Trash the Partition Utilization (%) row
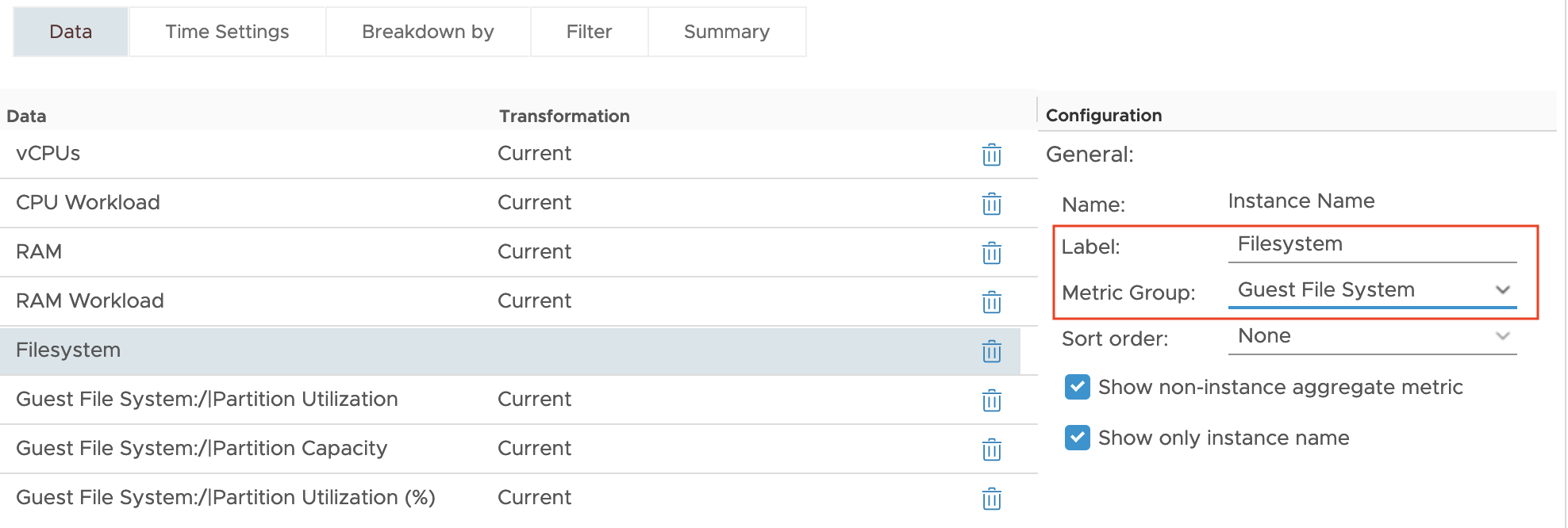The height and width of the screenshot is (528, 1568). [991, 499]
